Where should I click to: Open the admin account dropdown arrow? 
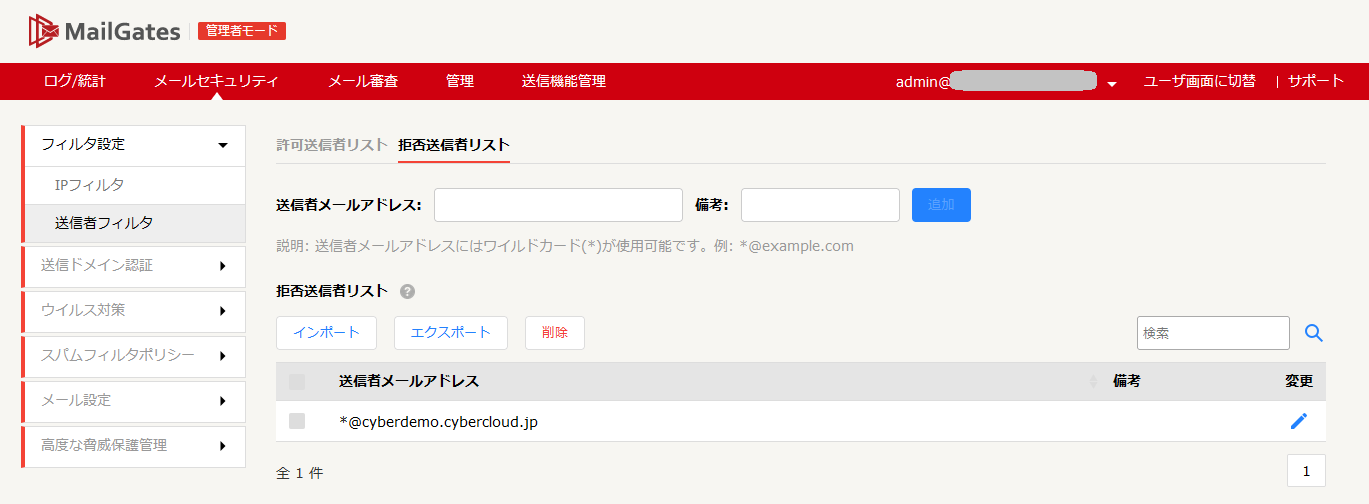(1112, 83)
